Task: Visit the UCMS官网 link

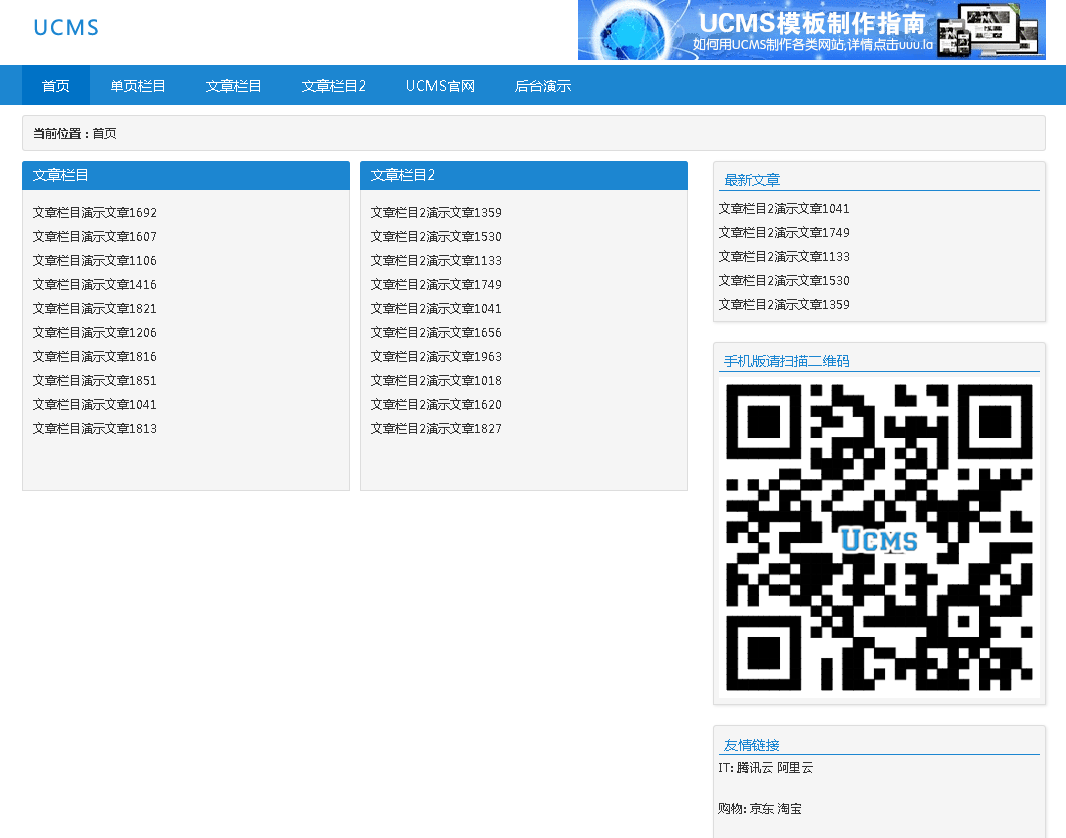Action: [439, 85]
